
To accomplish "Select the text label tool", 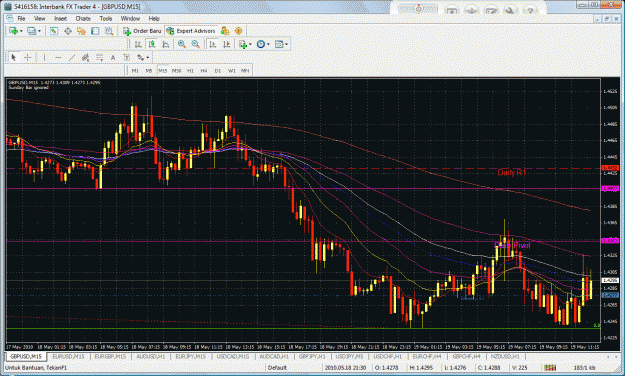I will 127,58.
